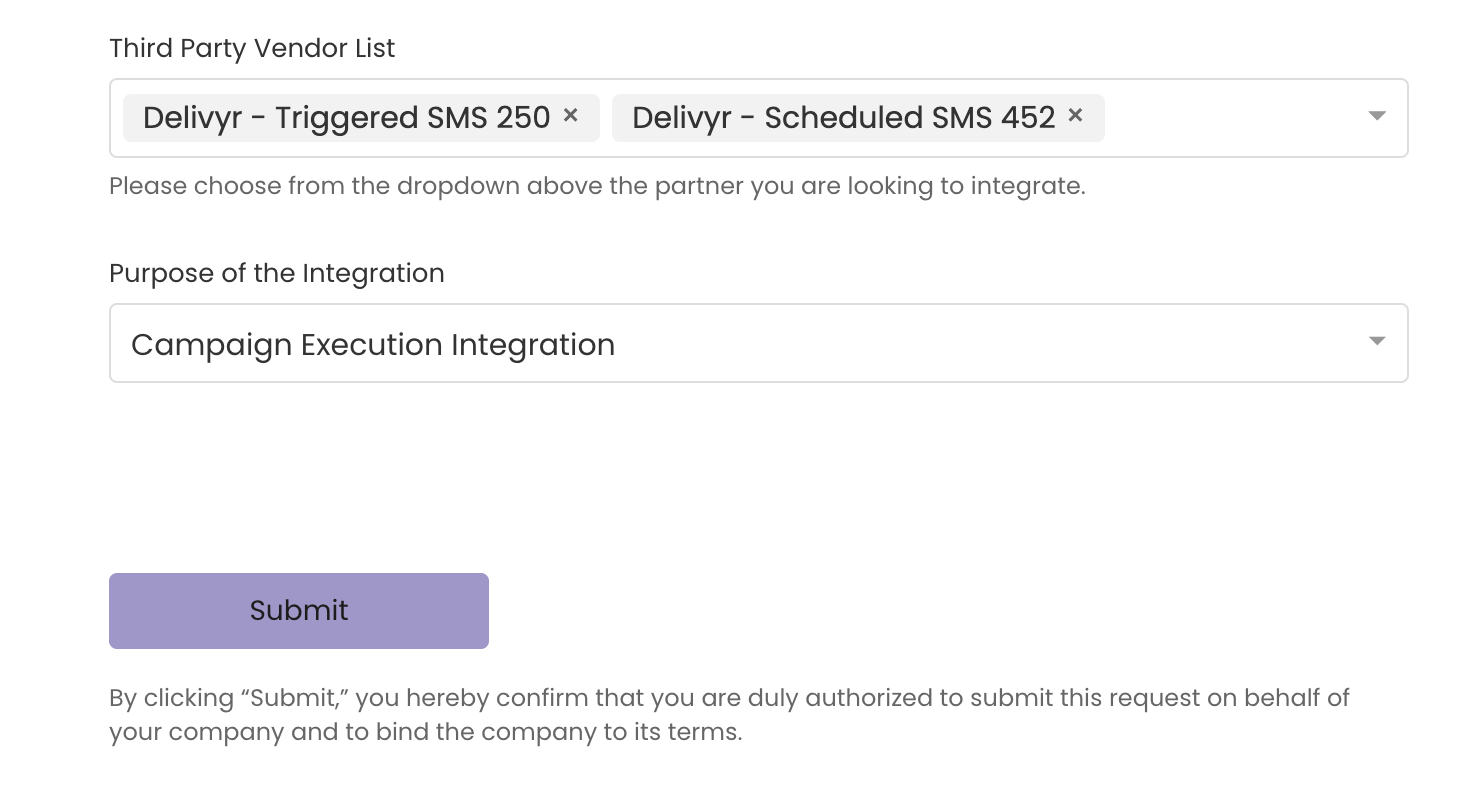Click the 'Please choose from the dropdown' helper text
Viewport: 1458px width, 806px height.
coord(596,186)
